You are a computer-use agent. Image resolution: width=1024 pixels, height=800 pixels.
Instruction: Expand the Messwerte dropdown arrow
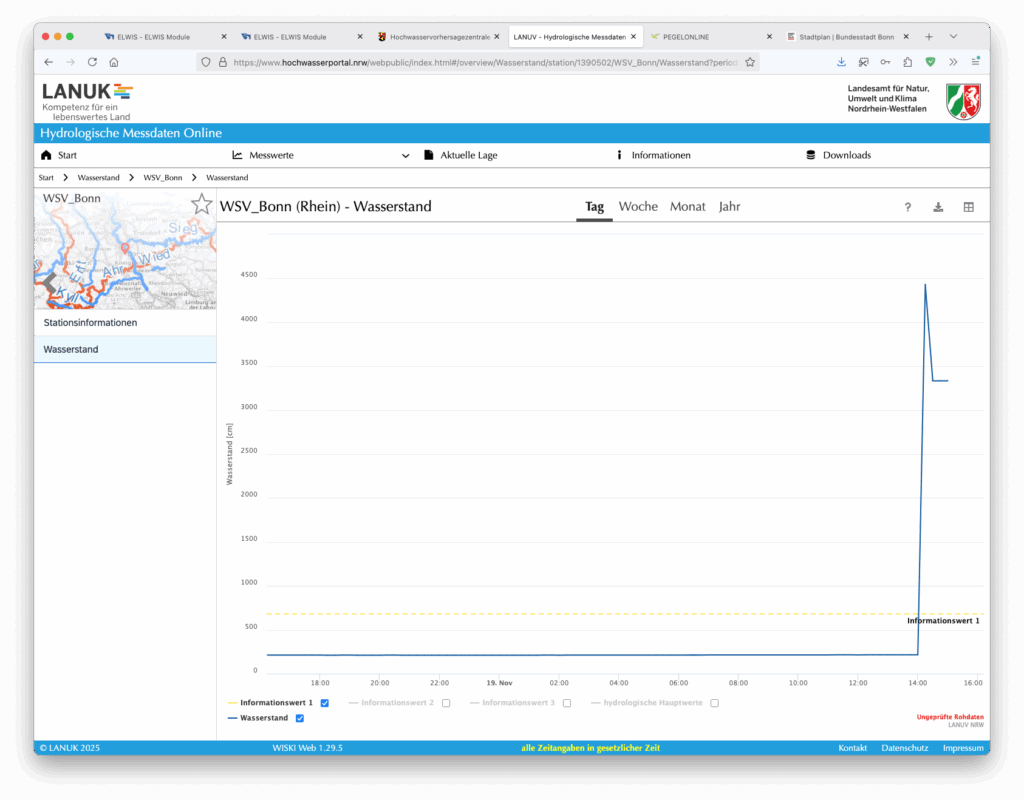click(x=405, y=156)
